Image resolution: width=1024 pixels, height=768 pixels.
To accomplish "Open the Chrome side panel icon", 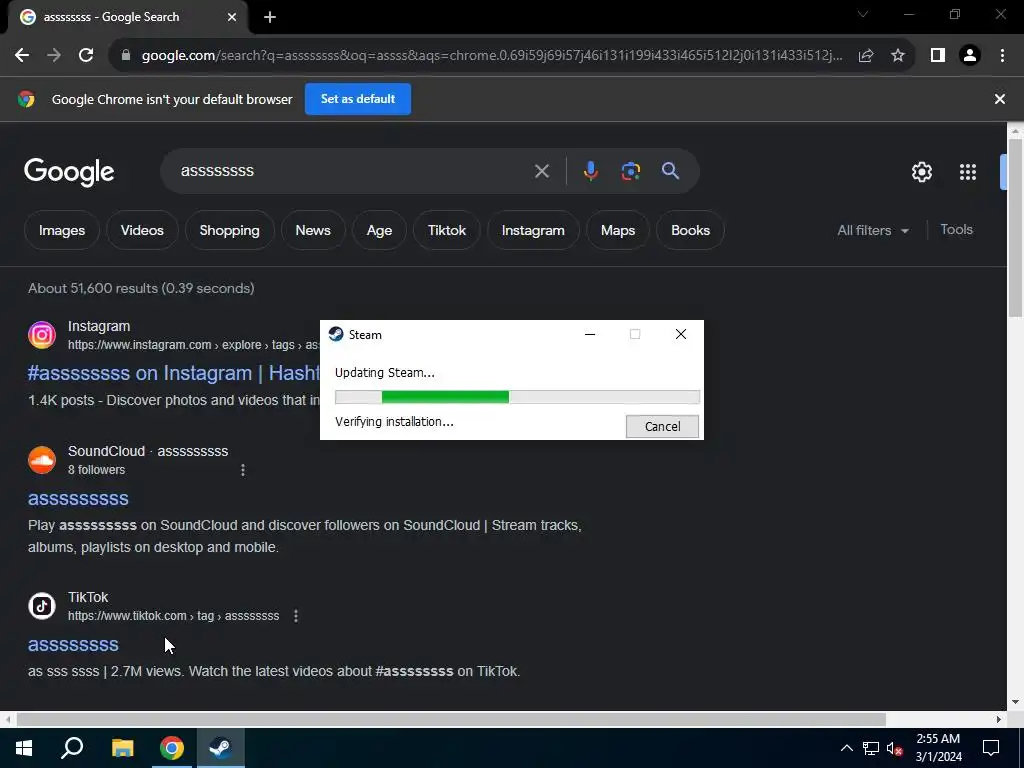I will 938,56.
